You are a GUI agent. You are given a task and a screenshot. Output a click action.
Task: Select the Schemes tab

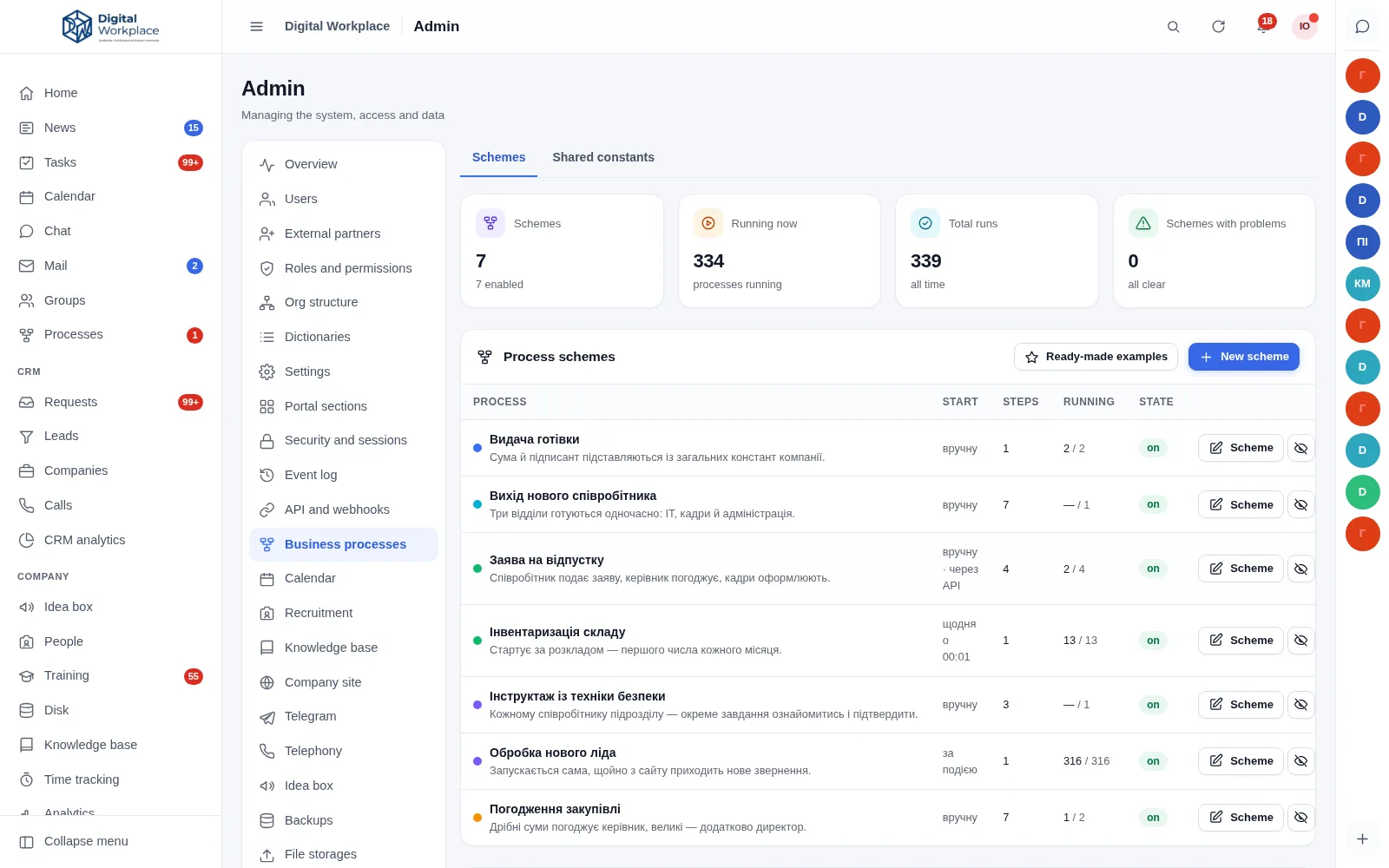coord(498,157)
